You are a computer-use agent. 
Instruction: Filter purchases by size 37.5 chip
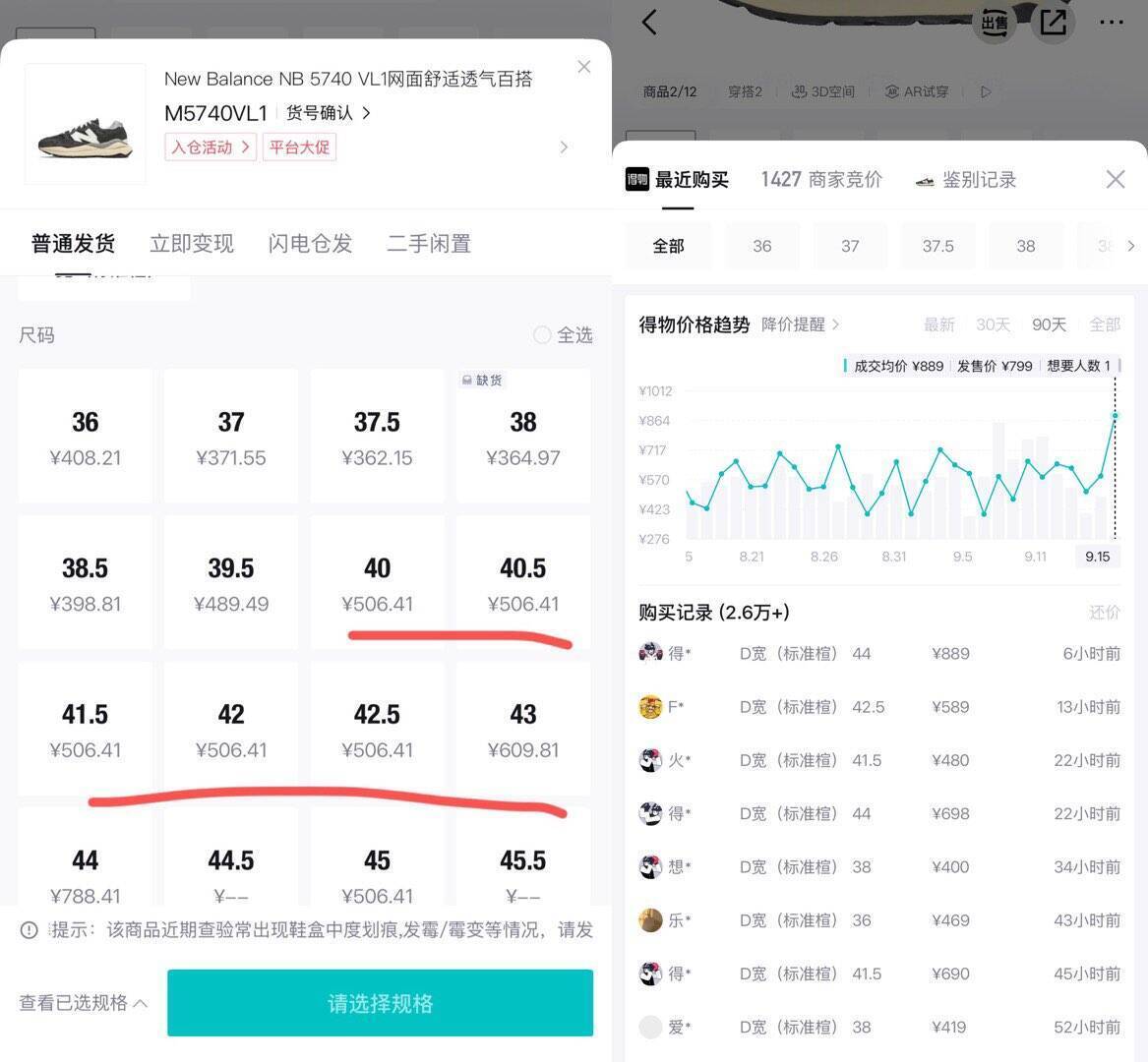click(937, 246)
